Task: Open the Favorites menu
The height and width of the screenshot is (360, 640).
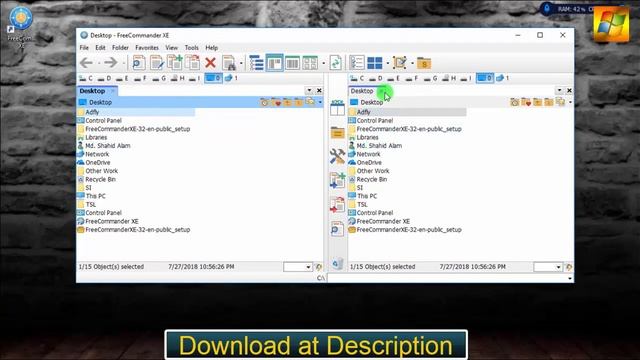Action: coord(147,48)
